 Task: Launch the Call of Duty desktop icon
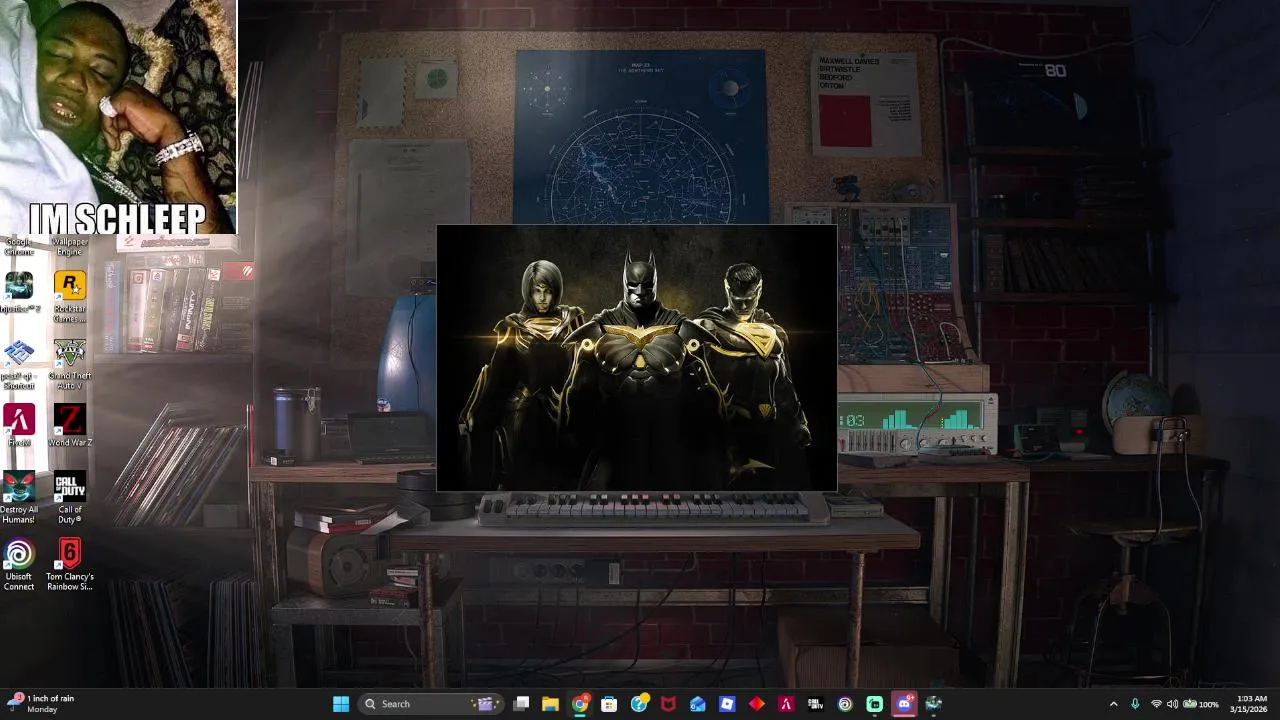click(70, 498)
